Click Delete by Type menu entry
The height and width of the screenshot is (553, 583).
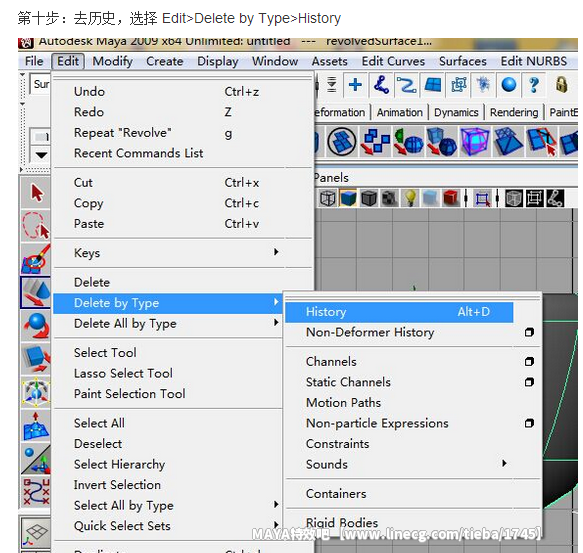pos(167,303)
